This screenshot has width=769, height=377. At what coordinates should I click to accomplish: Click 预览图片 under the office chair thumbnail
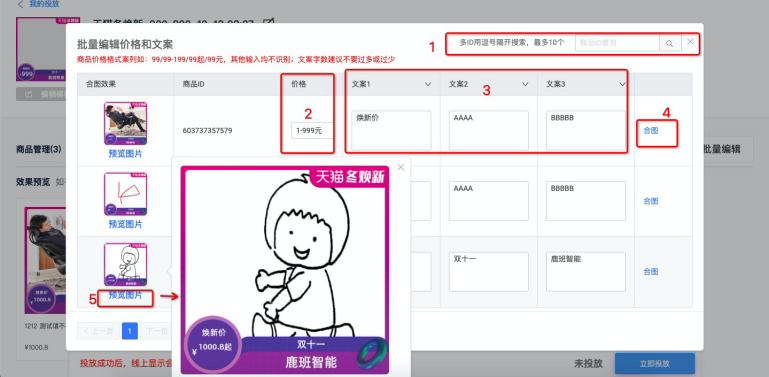point(126,154)
